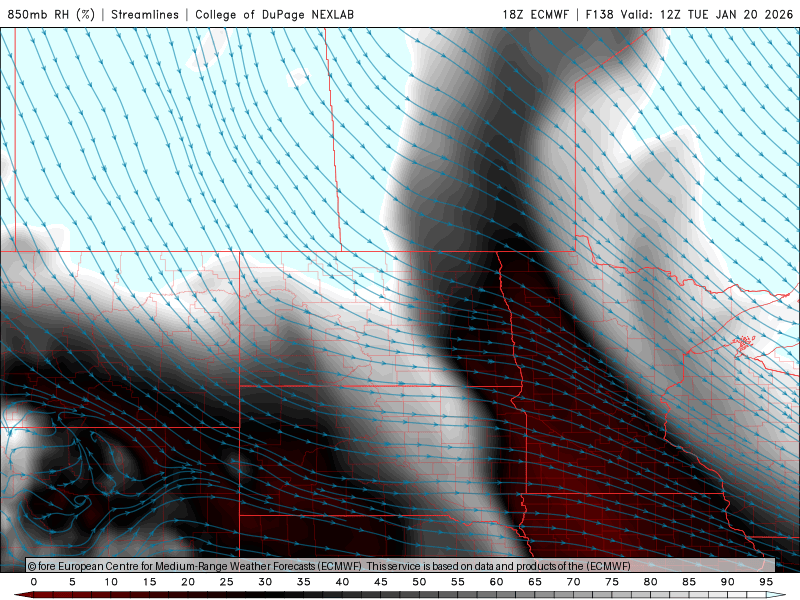
Task: Click "College of DuPage NEXLAB" header text
Action: point(274,14)
